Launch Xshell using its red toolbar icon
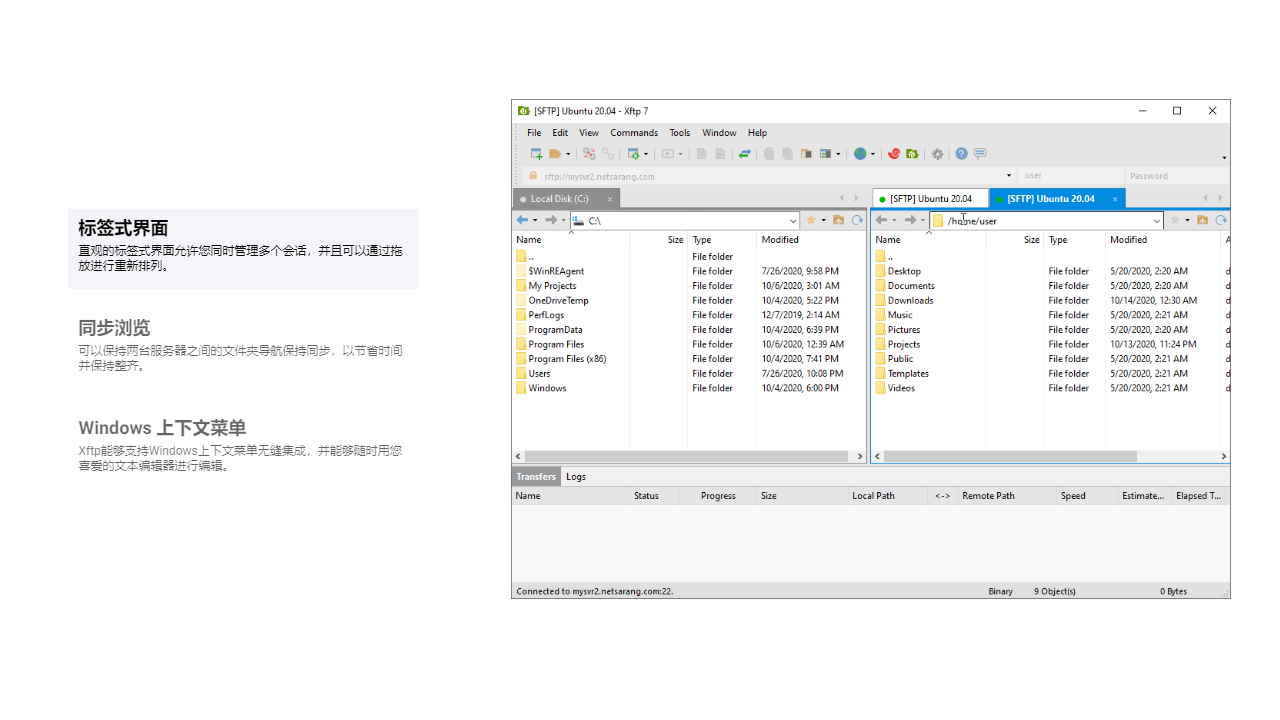 pos(893,153)
